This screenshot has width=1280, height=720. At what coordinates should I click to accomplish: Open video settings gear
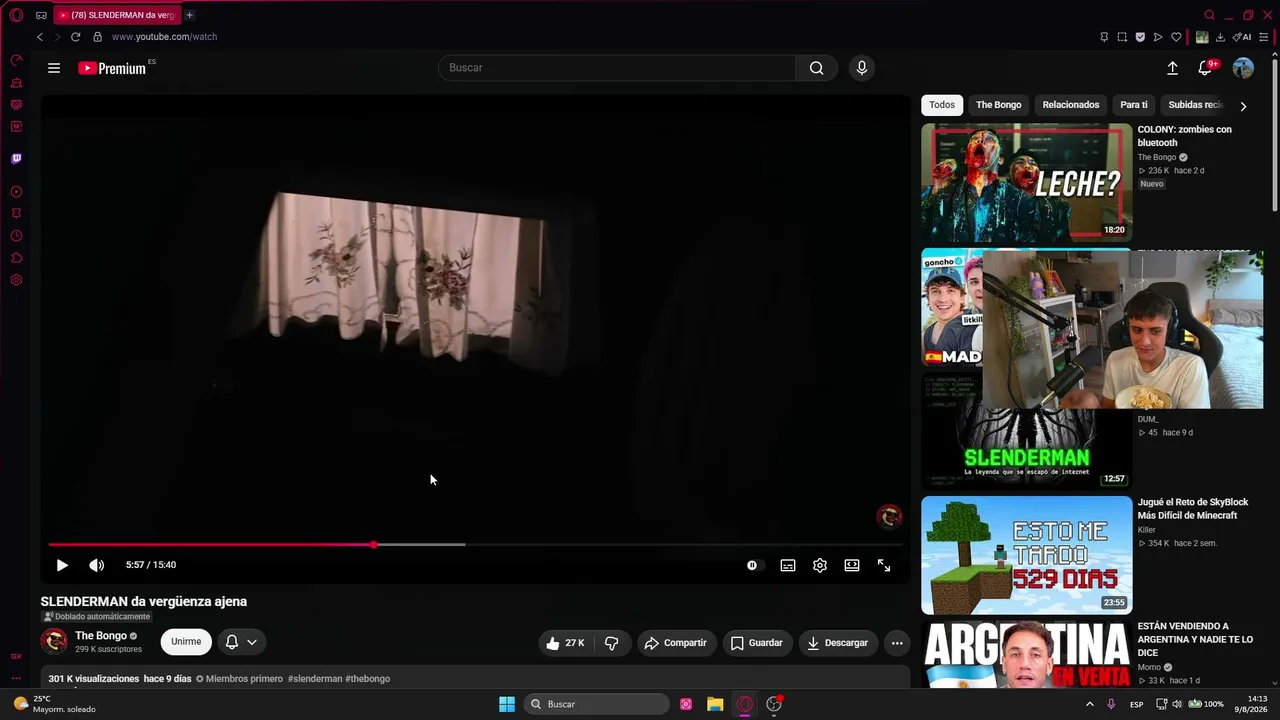click(x=820, y=565)
